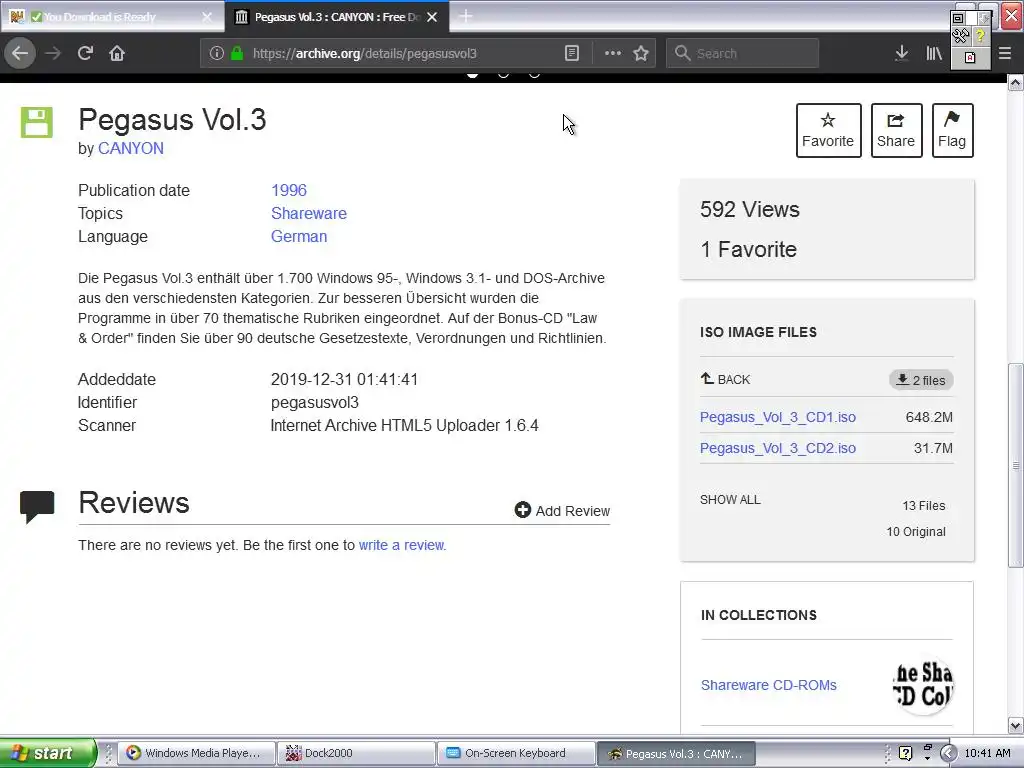1024x768 pixels.
Task: Download all 2 files button
Action: [x=921, y=380]
